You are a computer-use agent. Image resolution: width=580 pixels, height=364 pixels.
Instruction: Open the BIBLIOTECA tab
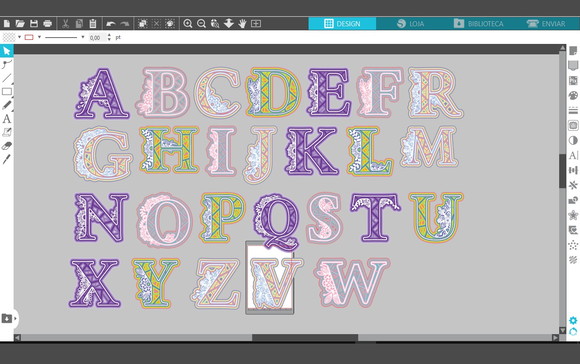[478, 24]
